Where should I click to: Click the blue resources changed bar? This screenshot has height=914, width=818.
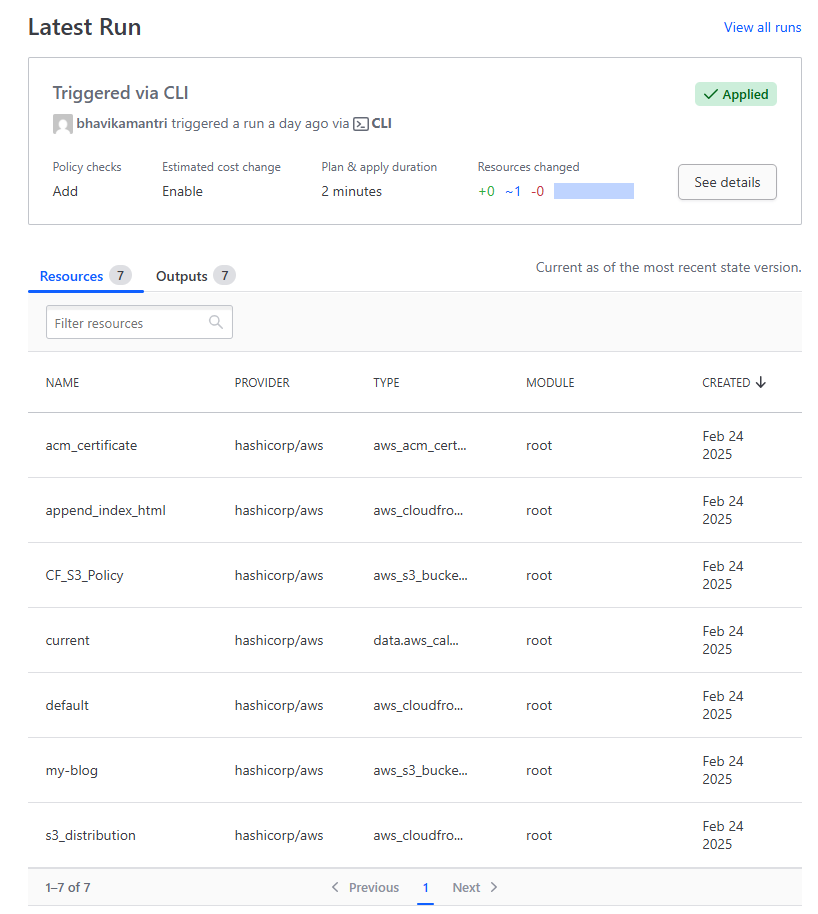tap(593, 191)
